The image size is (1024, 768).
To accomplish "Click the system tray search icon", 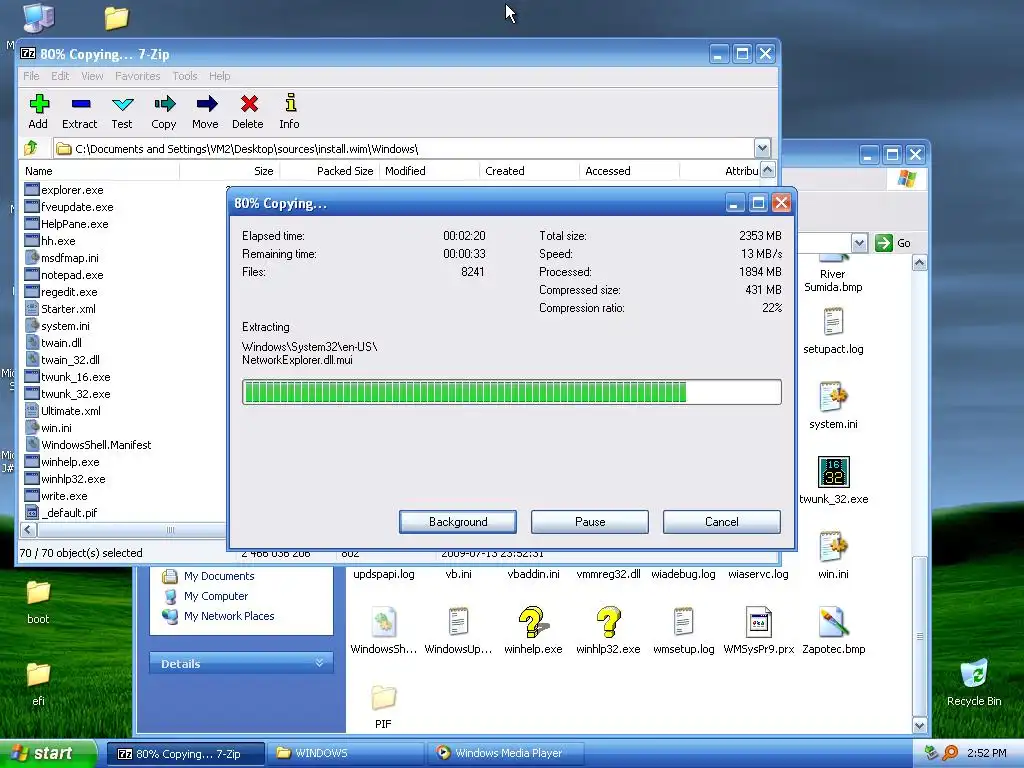I will (951, 753).
